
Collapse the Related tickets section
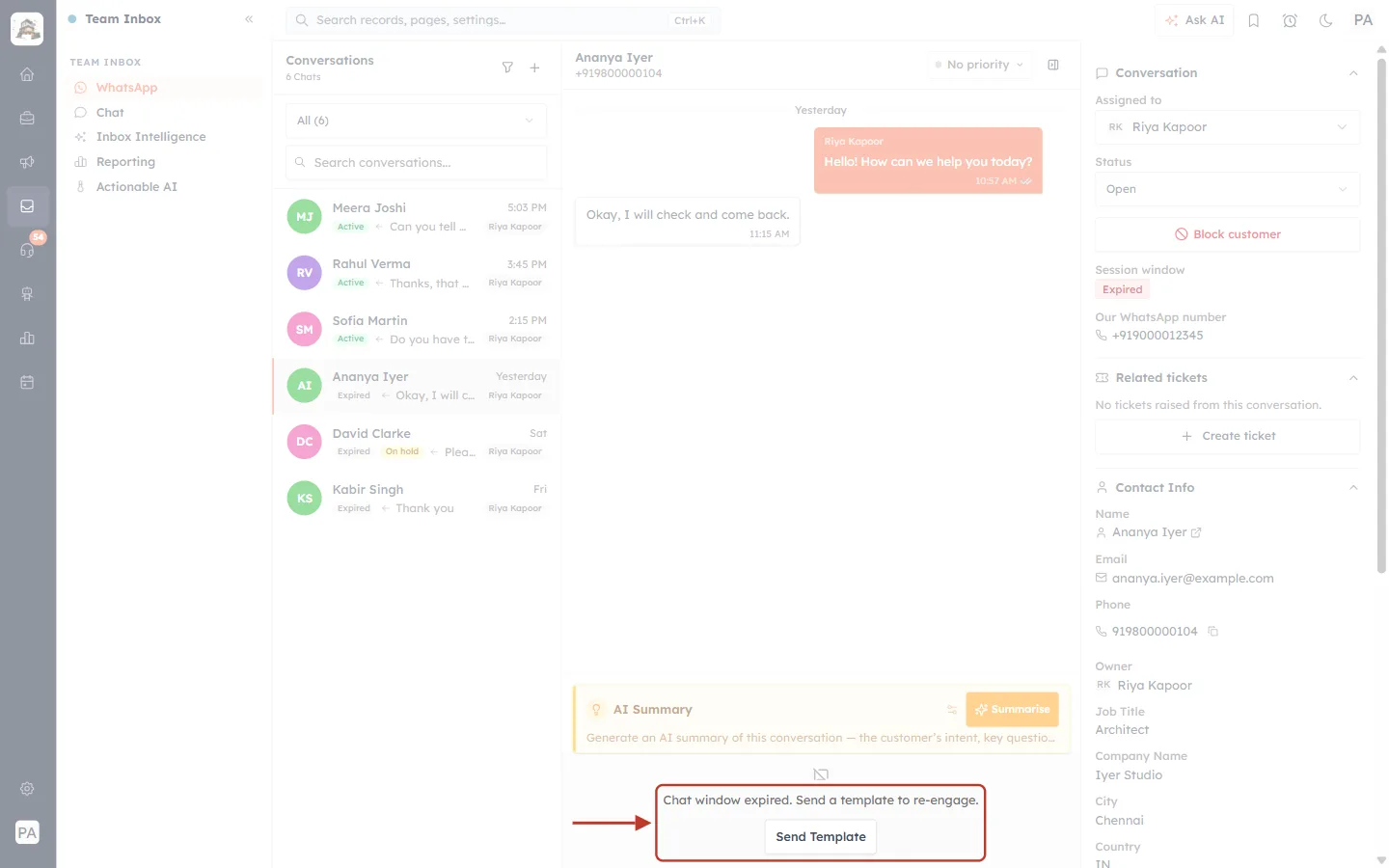[1353, 378]
